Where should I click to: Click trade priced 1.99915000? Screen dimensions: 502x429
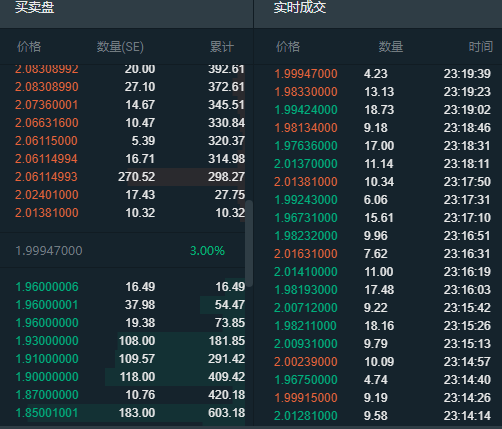378,398
